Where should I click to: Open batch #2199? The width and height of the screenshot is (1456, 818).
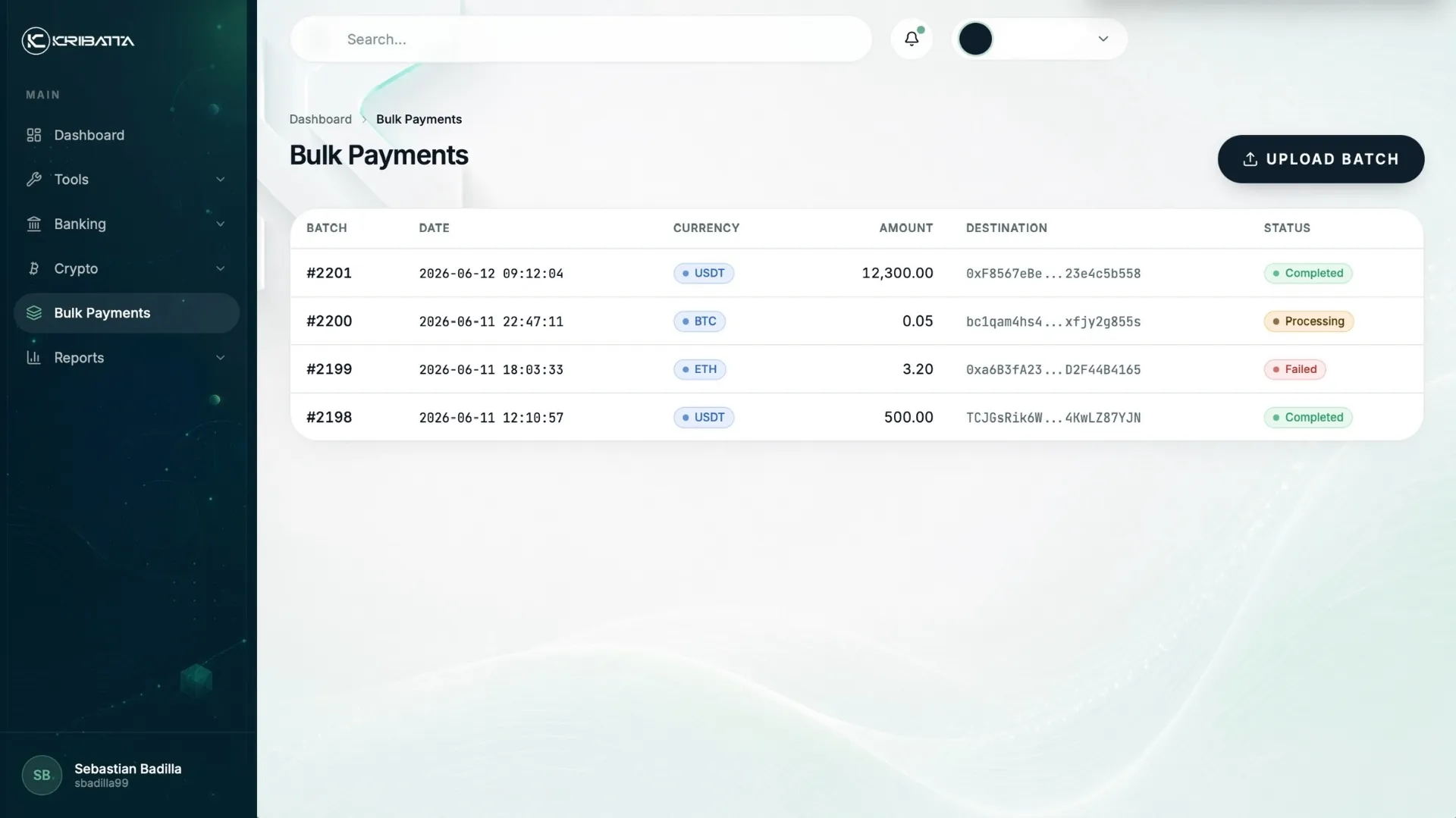point(329,369)
